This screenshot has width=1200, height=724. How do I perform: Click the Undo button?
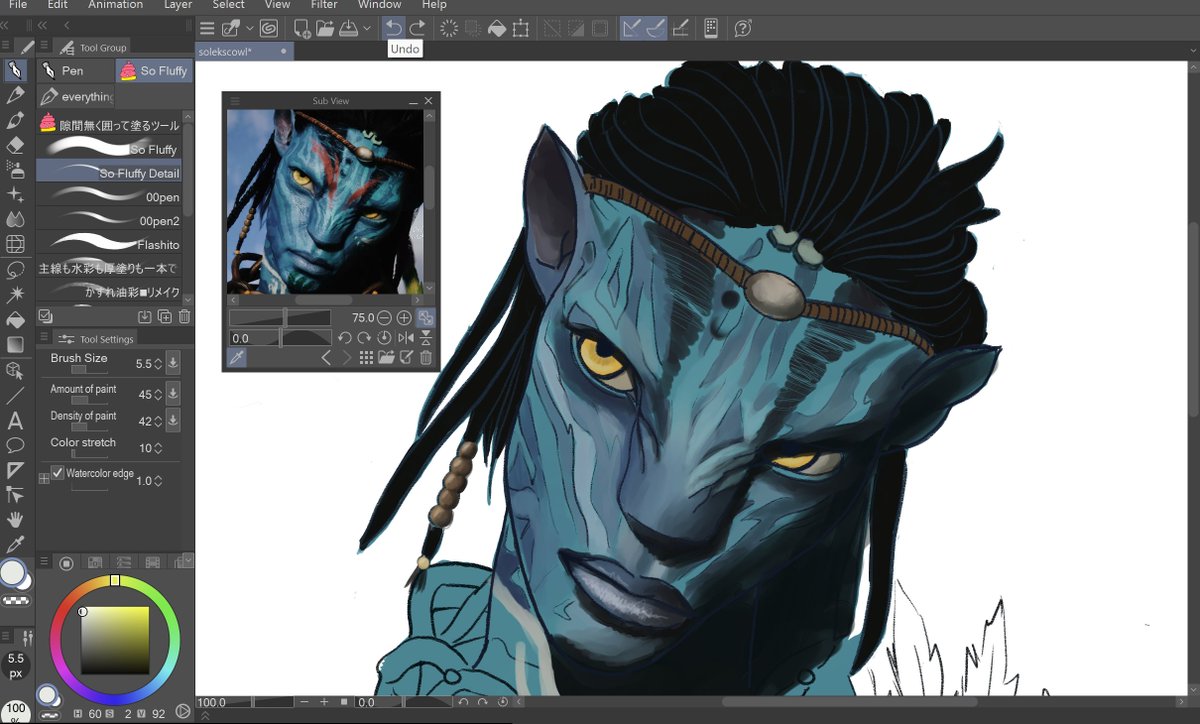(x=394, y=28)
